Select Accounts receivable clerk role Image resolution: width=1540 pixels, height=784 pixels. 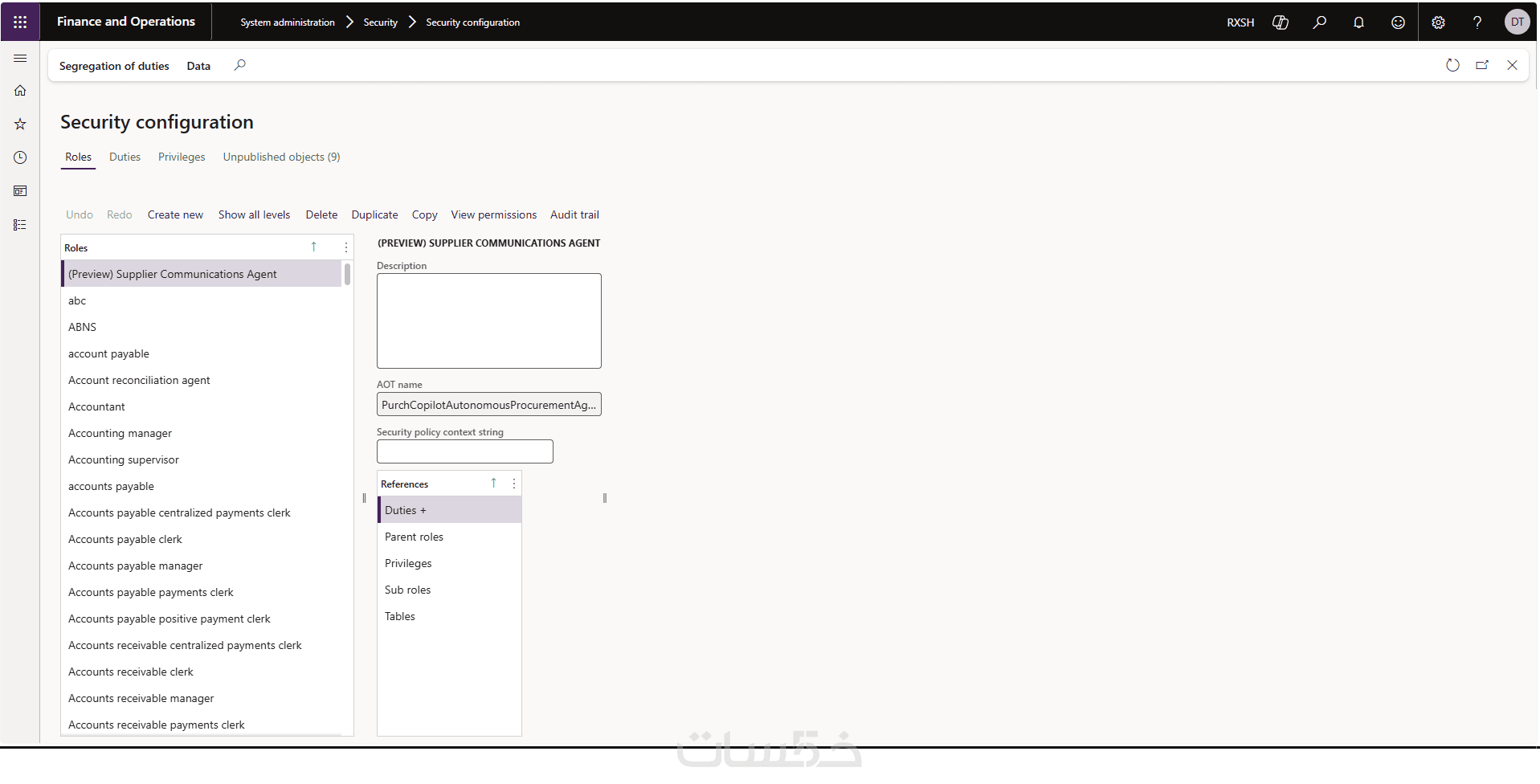click(x=202, y=672)
